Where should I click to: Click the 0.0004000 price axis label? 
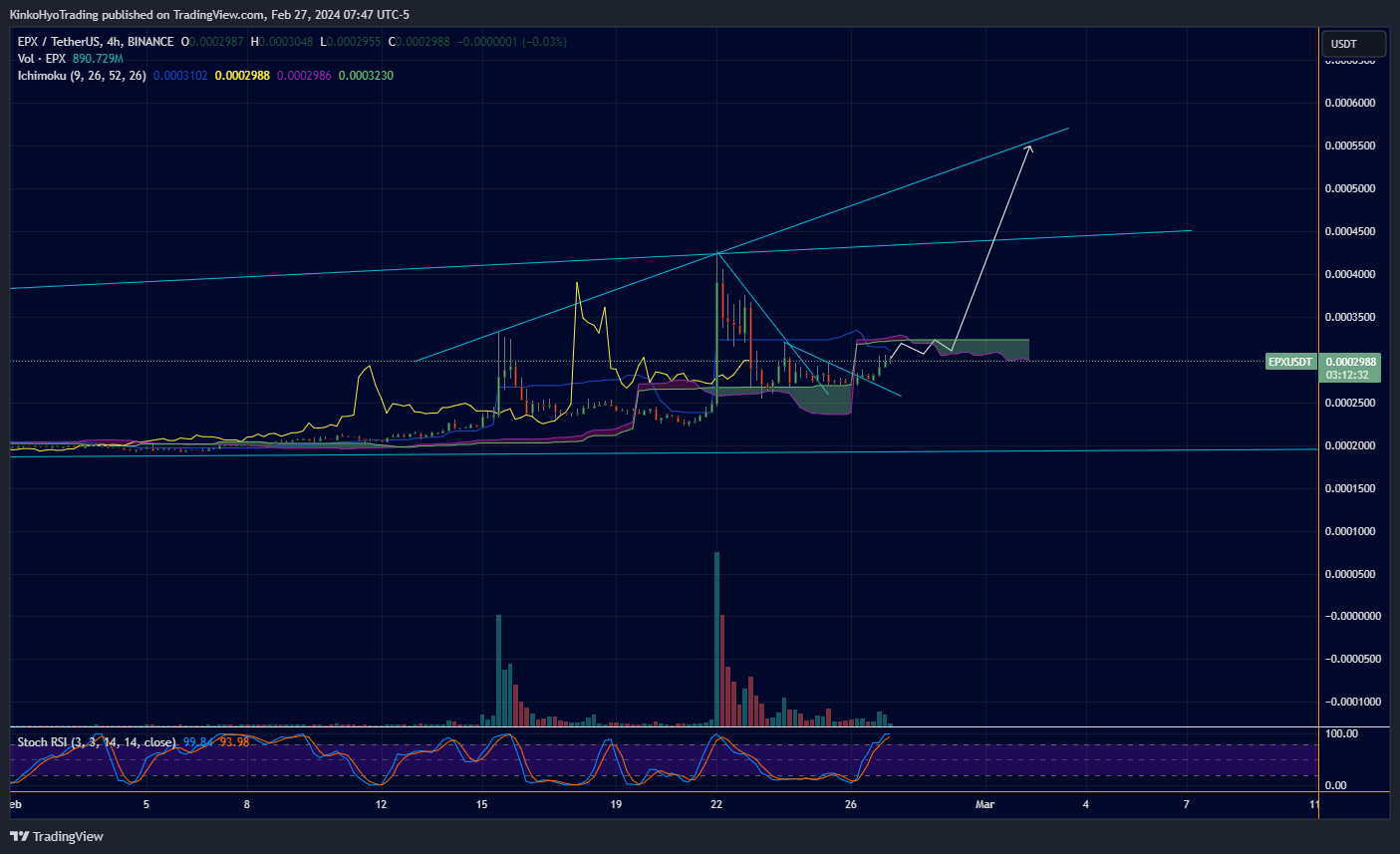(1350, 274)
